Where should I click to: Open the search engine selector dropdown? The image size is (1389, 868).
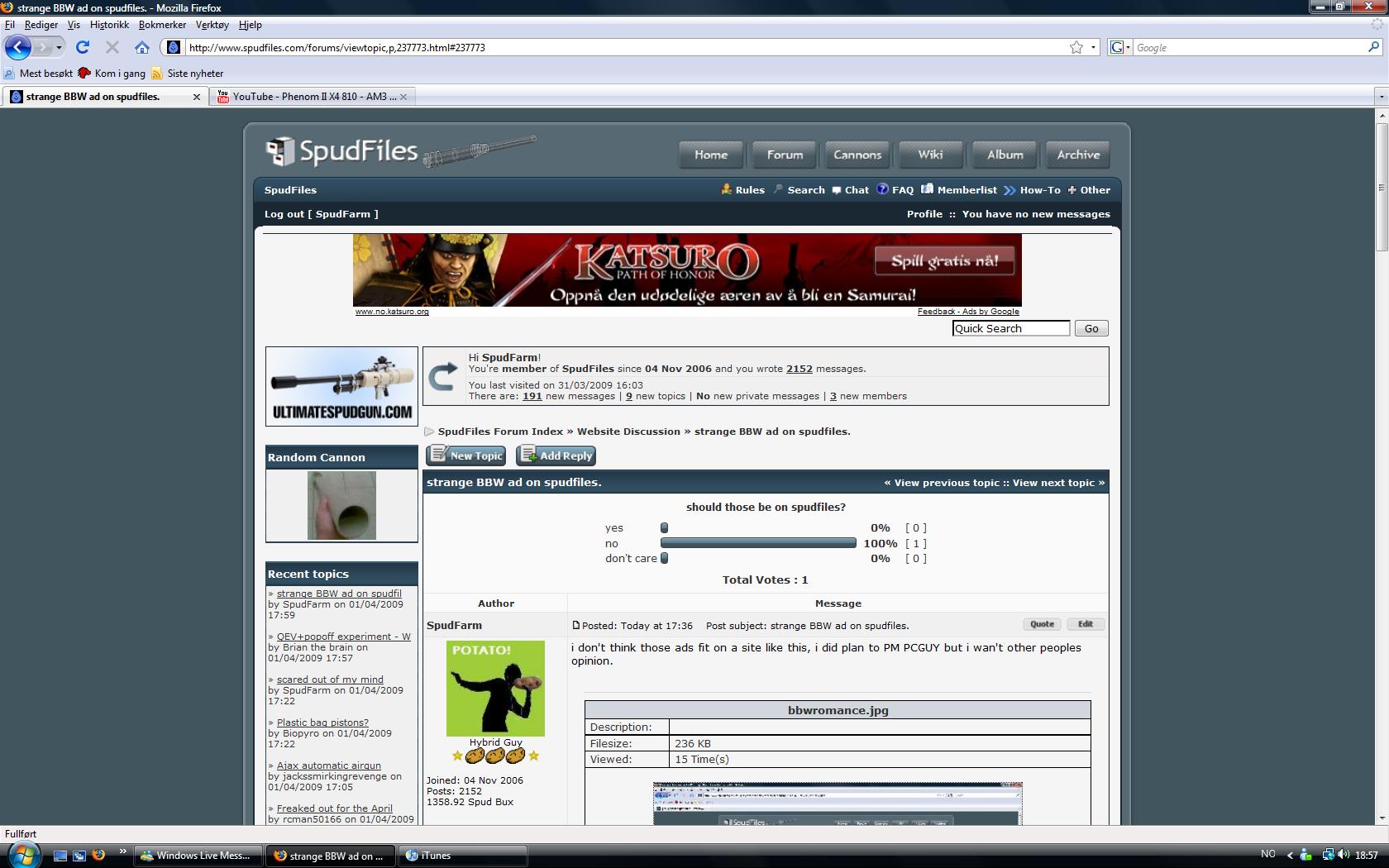1120,47
